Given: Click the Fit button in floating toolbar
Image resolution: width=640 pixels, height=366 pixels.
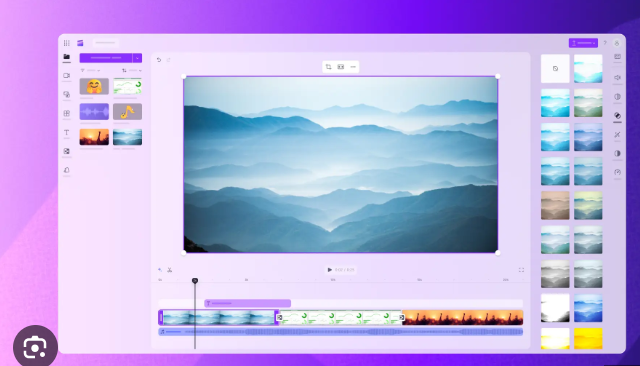Looking at the screenshot, I should point(341,67).
